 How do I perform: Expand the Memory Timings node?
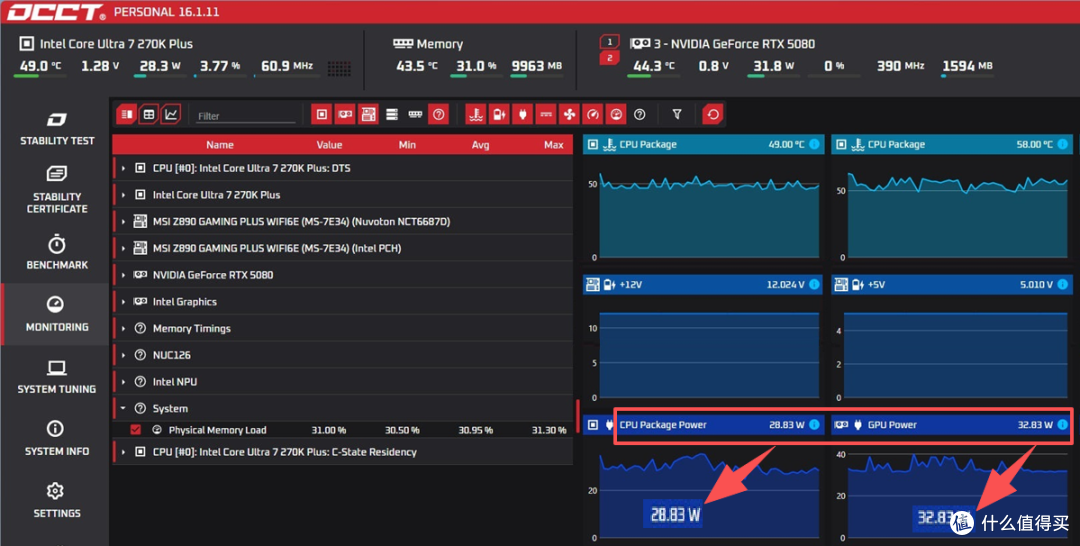pyautogui.click(x=123, y=328)
